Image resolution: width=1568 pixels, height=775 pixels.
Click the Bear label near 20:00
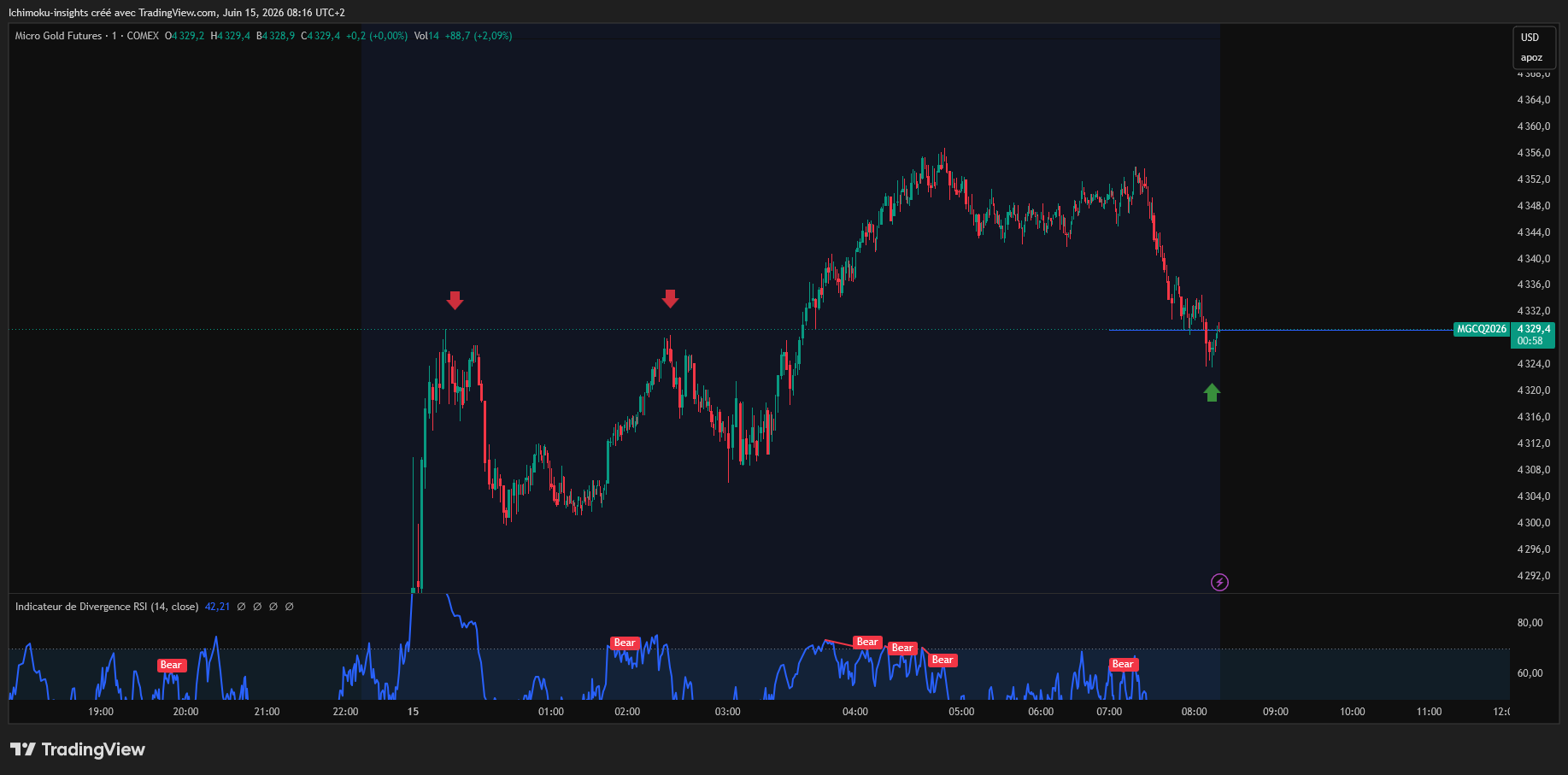point(171,666)
